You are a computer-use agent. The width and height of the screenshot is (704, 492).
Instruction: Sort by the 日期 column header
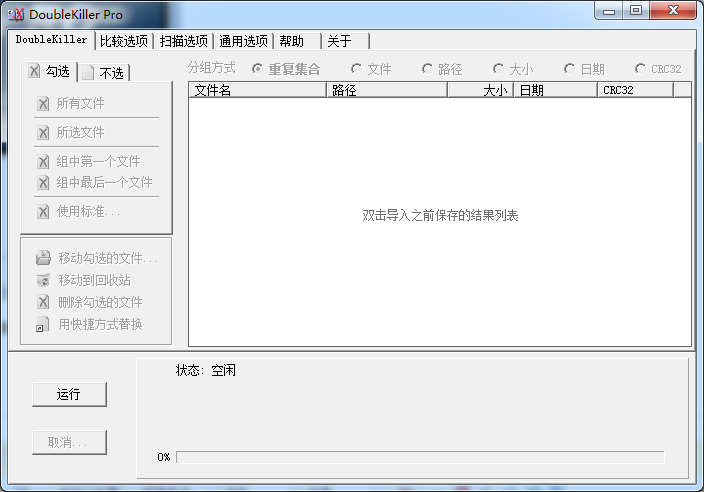(555, 90)
